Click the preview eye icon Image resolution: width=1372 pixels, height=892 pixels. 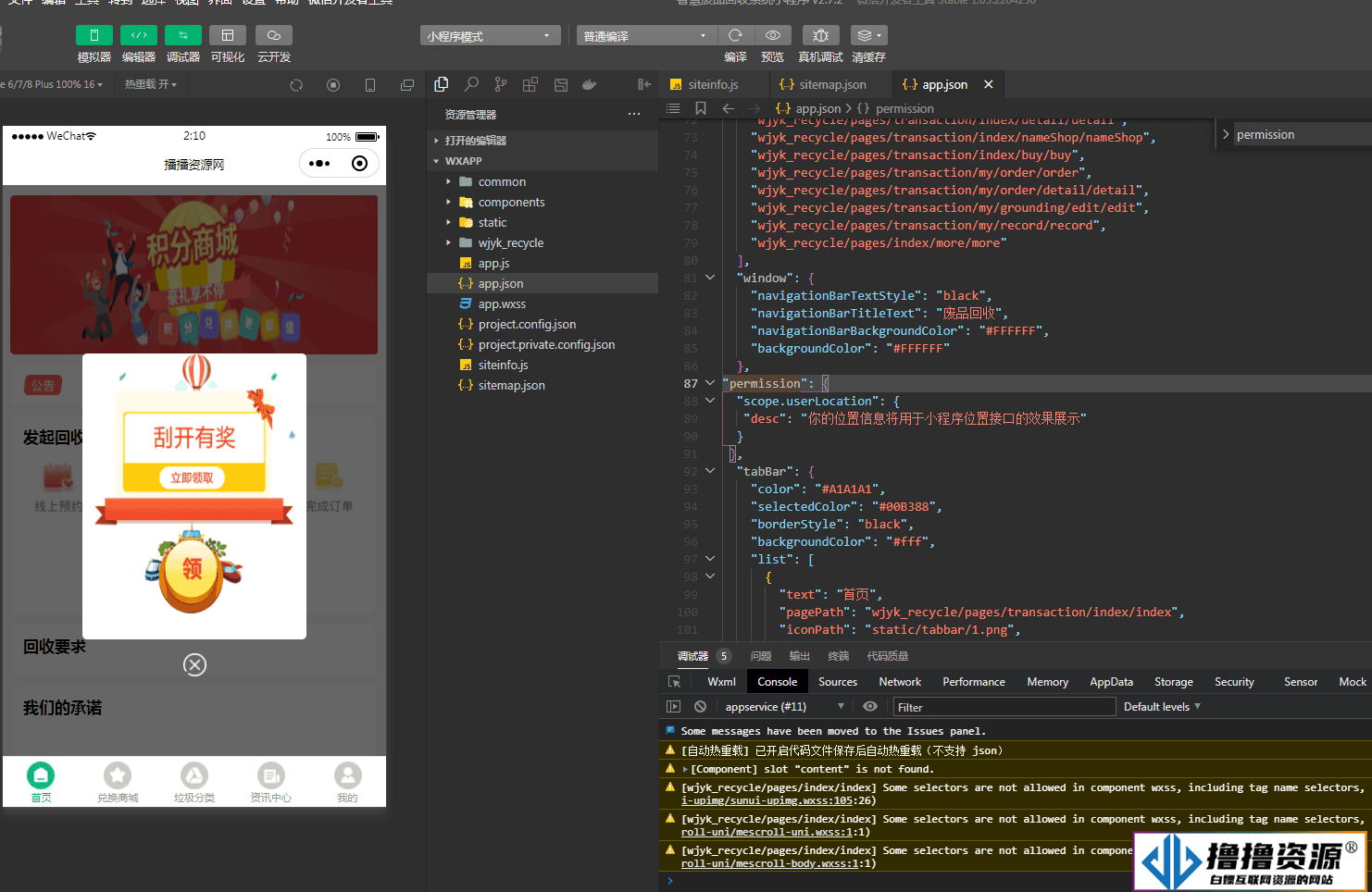pos(773,35)
